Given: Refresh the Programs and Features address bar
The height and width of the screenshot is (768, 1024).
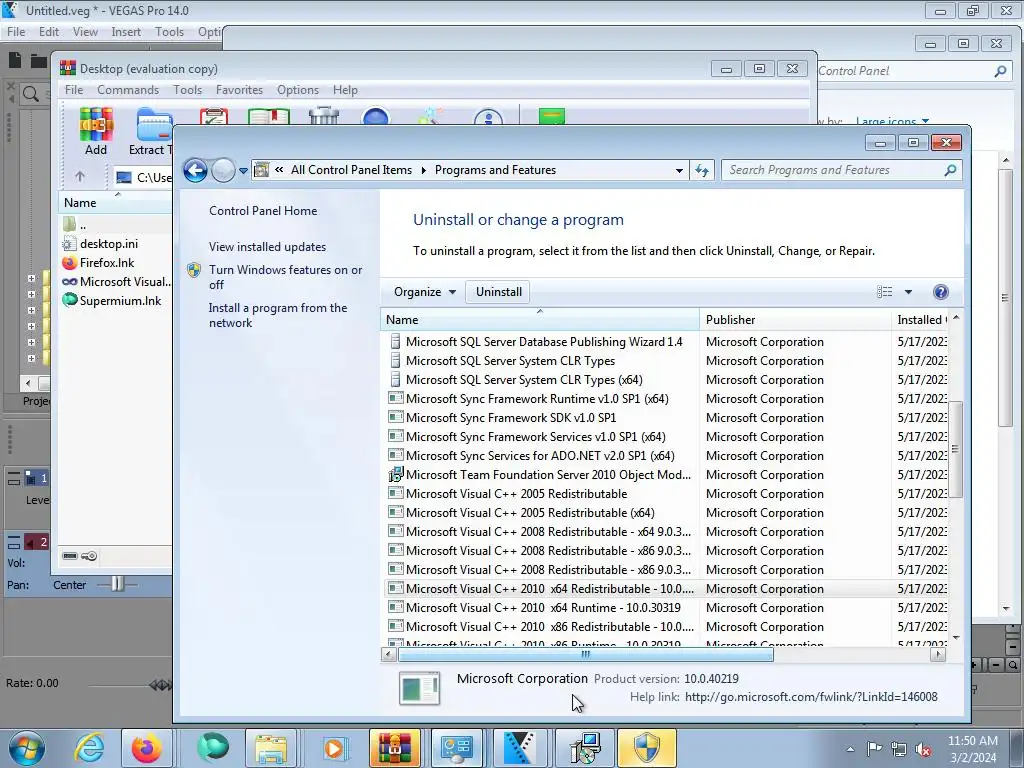Looking at the screenshot, I should click(702, 170).
